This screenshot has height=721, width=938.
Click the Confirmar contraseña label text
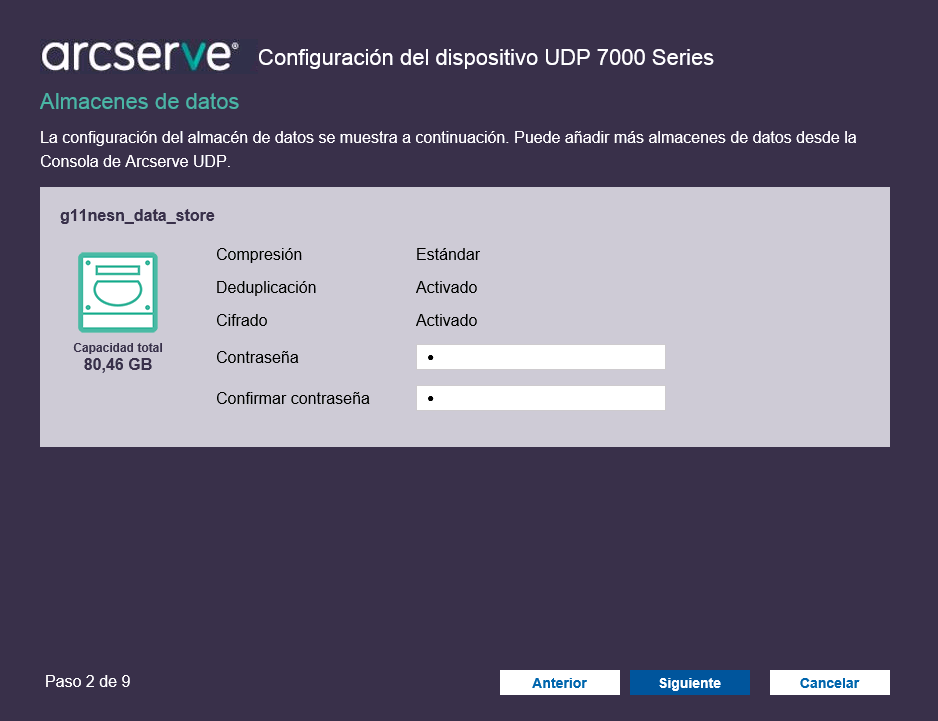tap(293, 398)
